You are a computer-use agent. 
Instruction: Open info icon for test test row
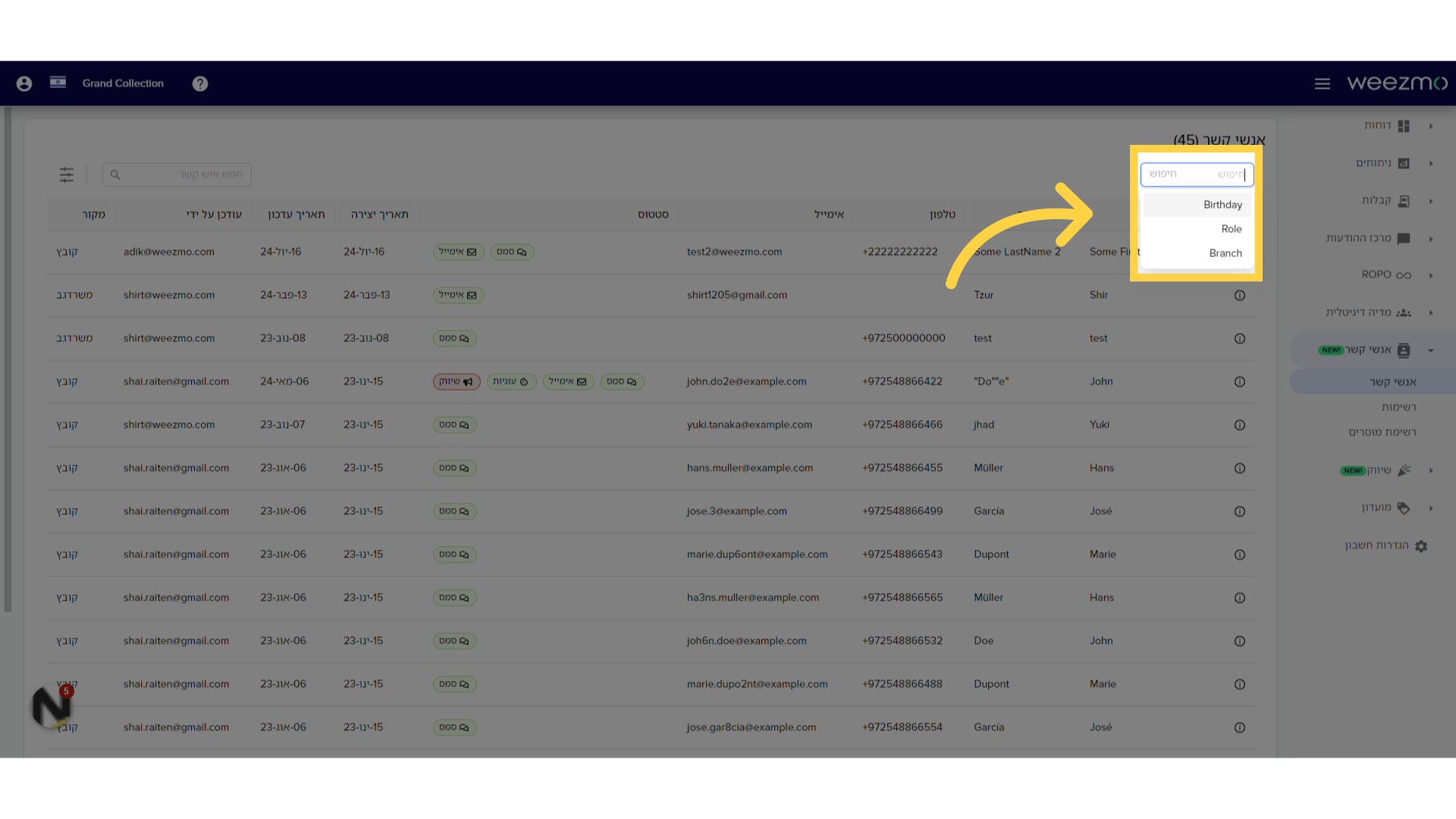(1240, 339)
